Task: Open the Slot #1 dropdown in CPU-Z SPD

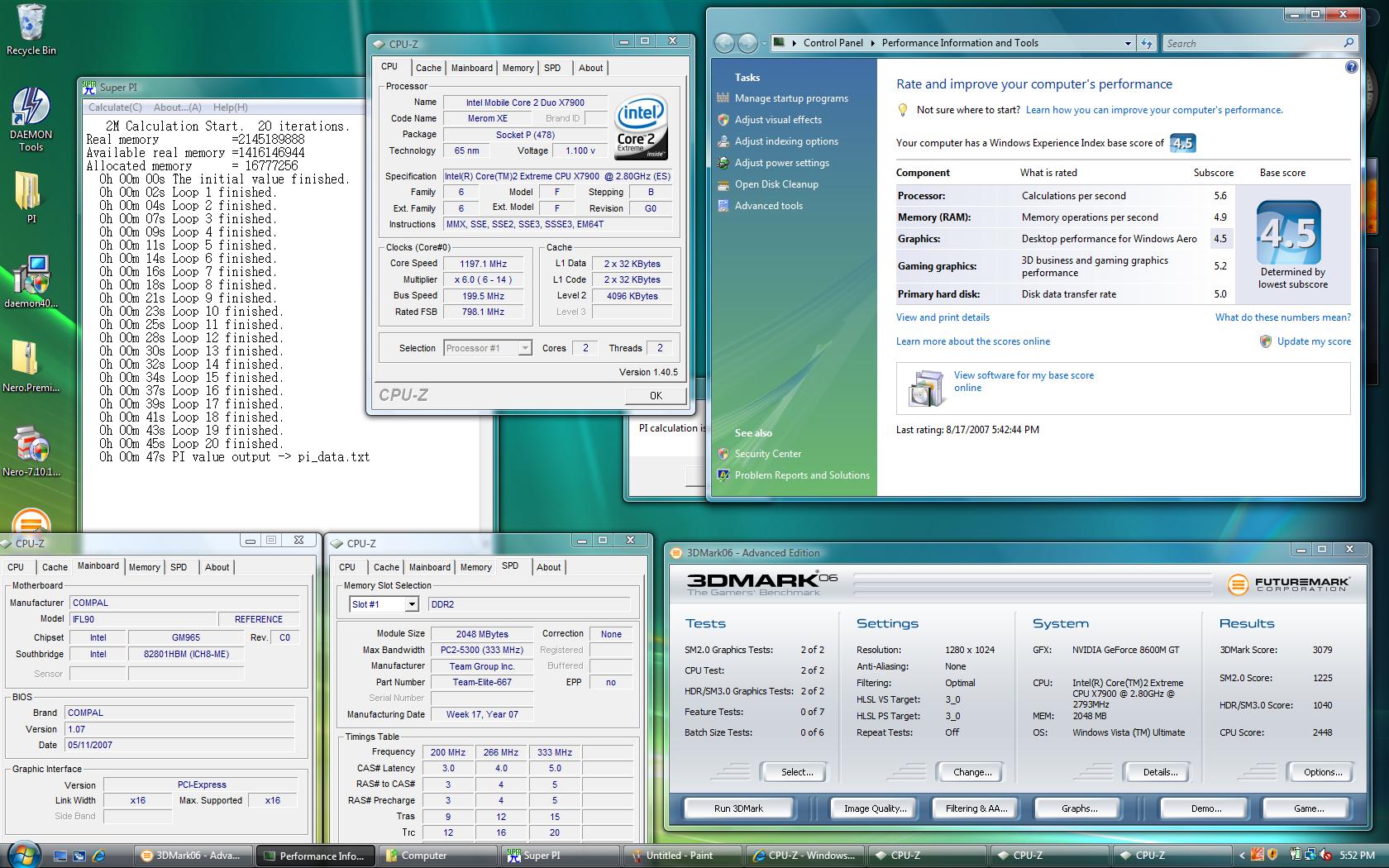Action: click(411, 604)
